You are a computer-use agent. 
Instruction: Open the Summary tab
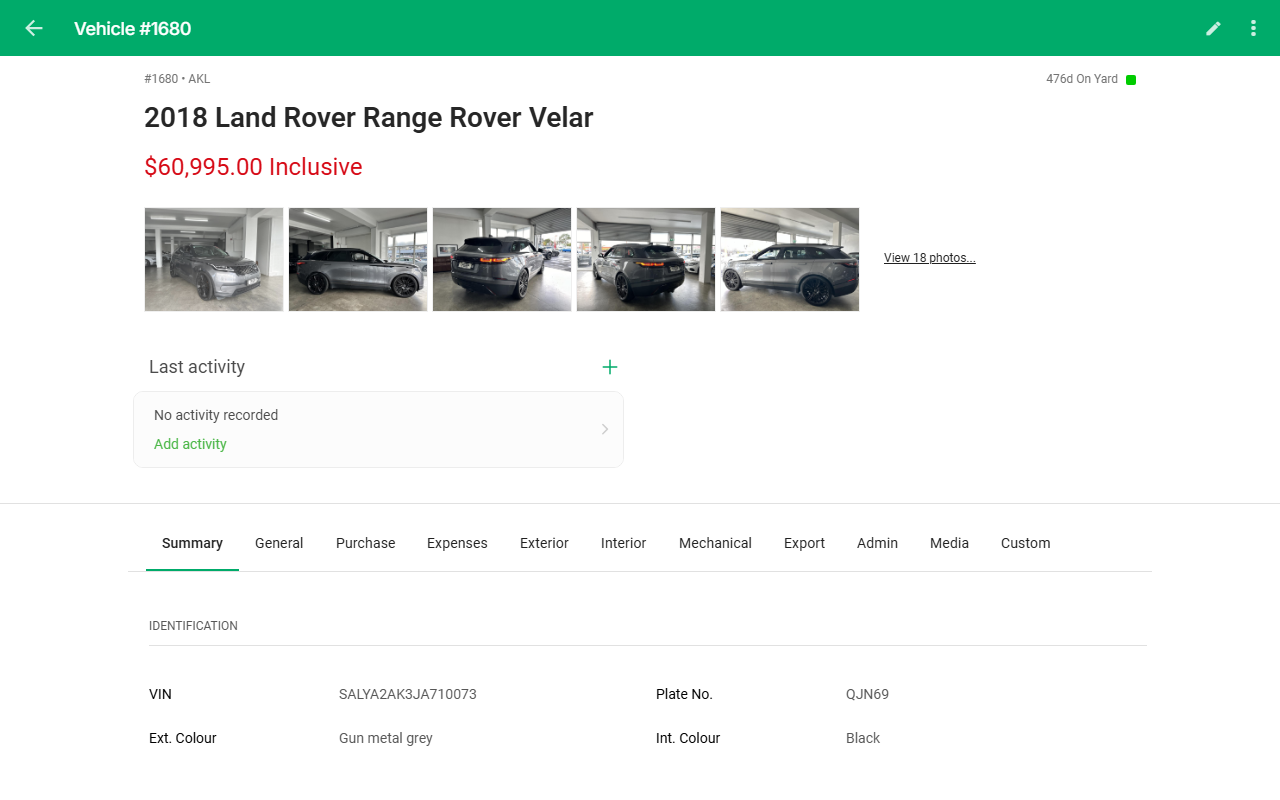click(192, 543)
